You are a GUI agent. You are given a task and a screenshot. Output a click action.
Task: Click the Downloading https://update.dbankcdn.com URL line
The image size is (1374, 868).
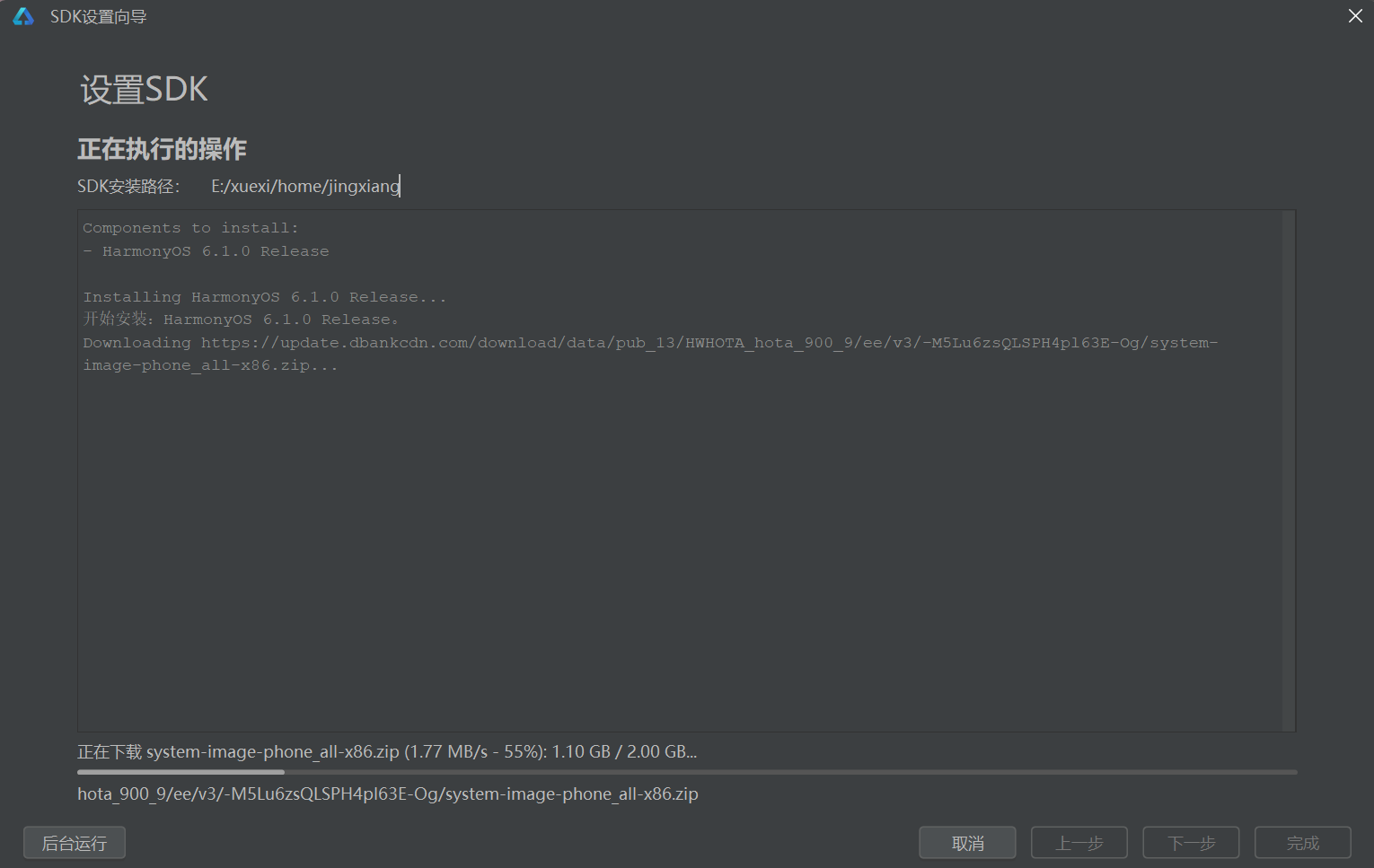tap(650, 343)
